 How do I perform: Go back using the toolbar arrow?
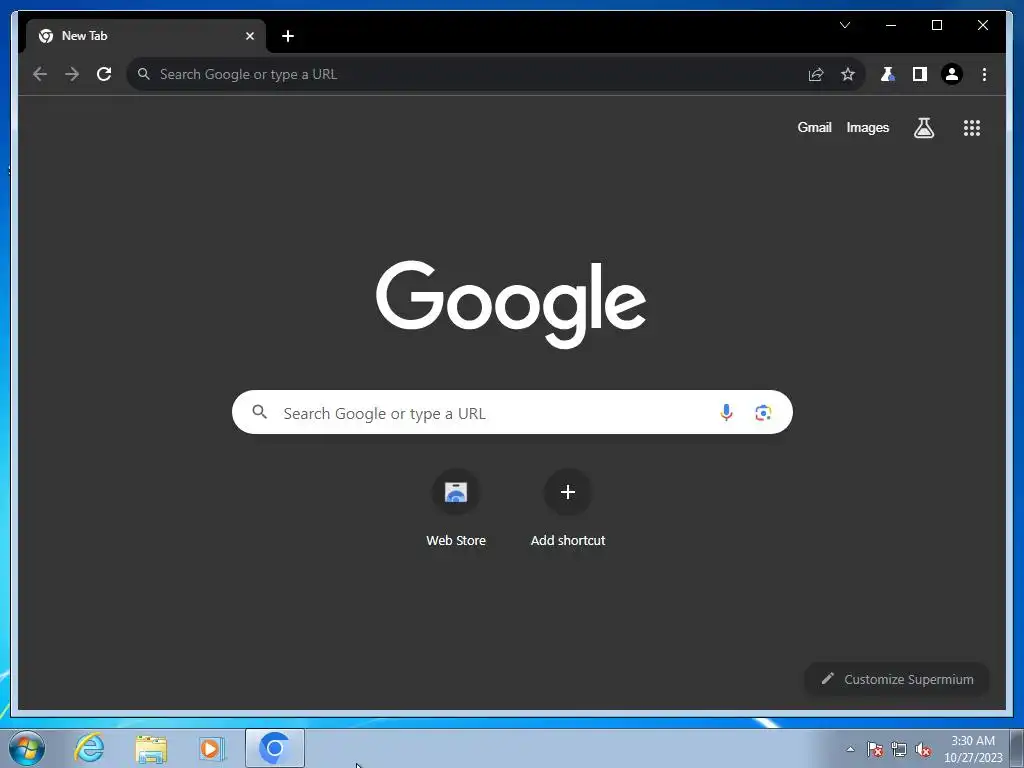click(40, 74)
